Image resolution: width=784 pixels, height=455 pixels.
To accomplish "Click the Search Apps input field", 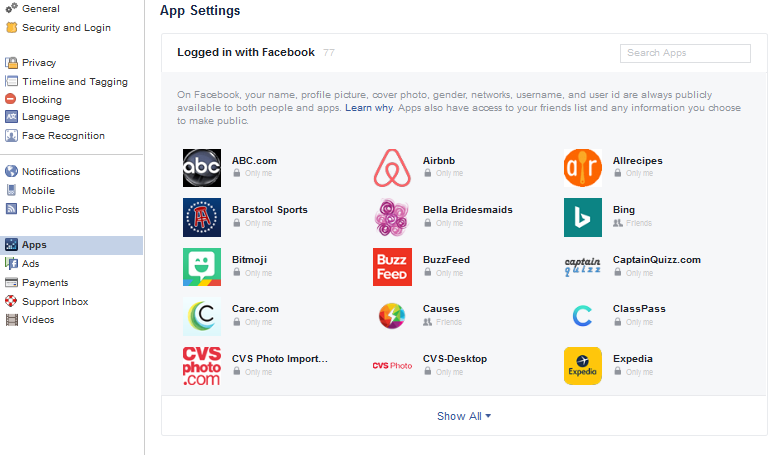I will tap(685, 53).
